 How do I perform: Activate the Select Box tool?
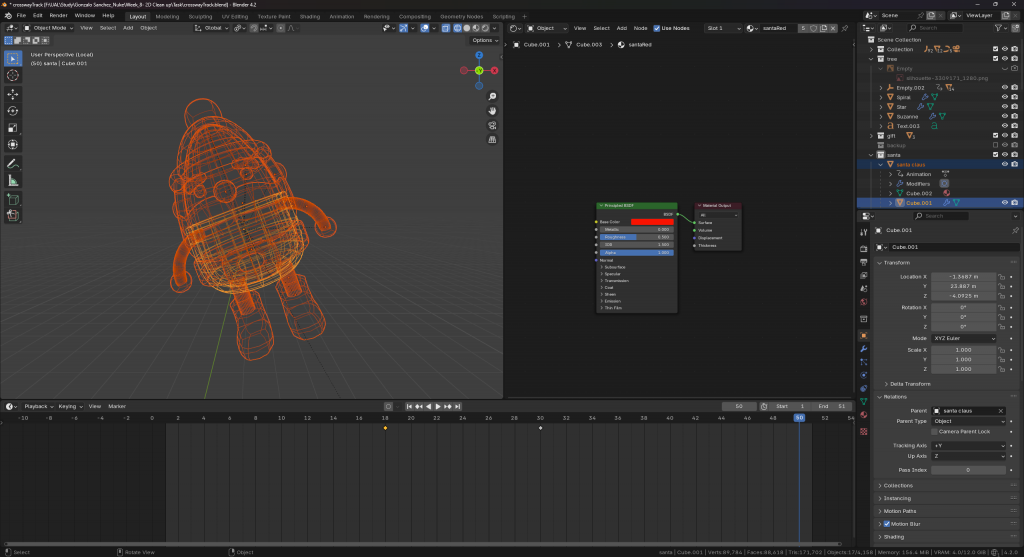12,59
